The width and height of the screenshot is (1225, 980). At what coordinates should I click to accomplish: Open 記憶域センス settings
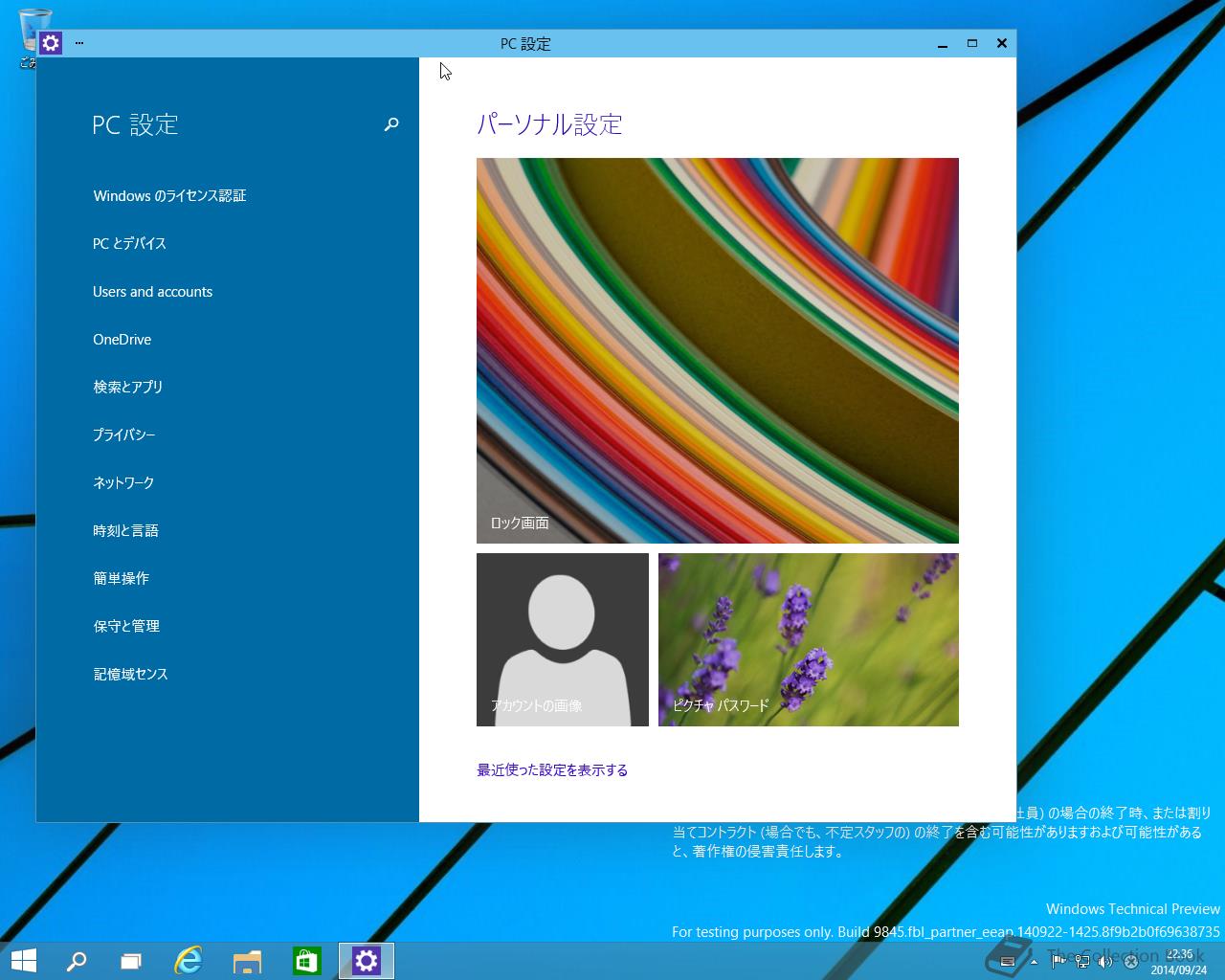(130, 674)
